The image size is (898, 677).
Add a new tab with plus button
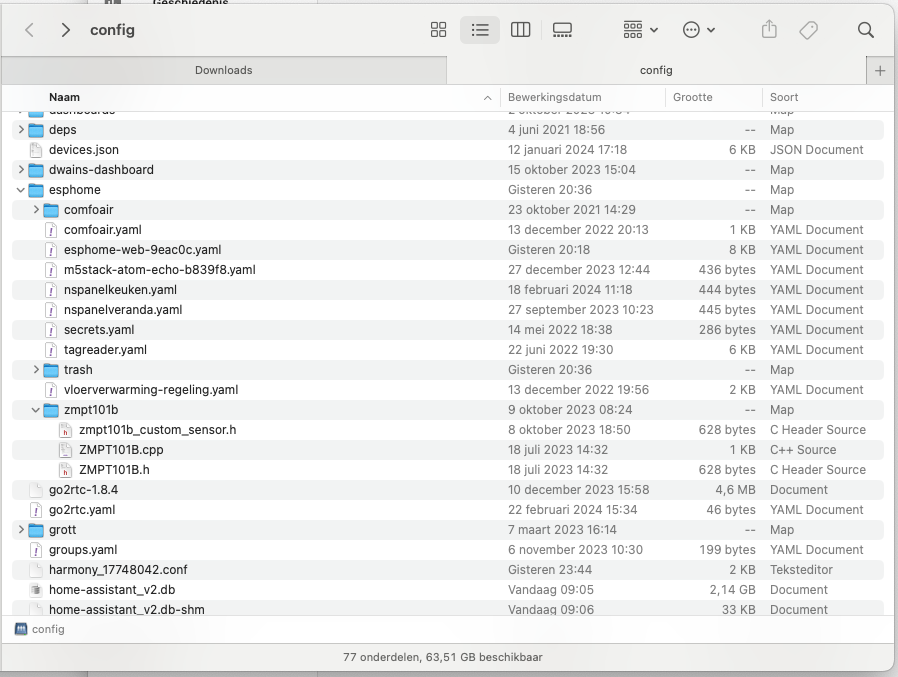(x=880, y=70)
